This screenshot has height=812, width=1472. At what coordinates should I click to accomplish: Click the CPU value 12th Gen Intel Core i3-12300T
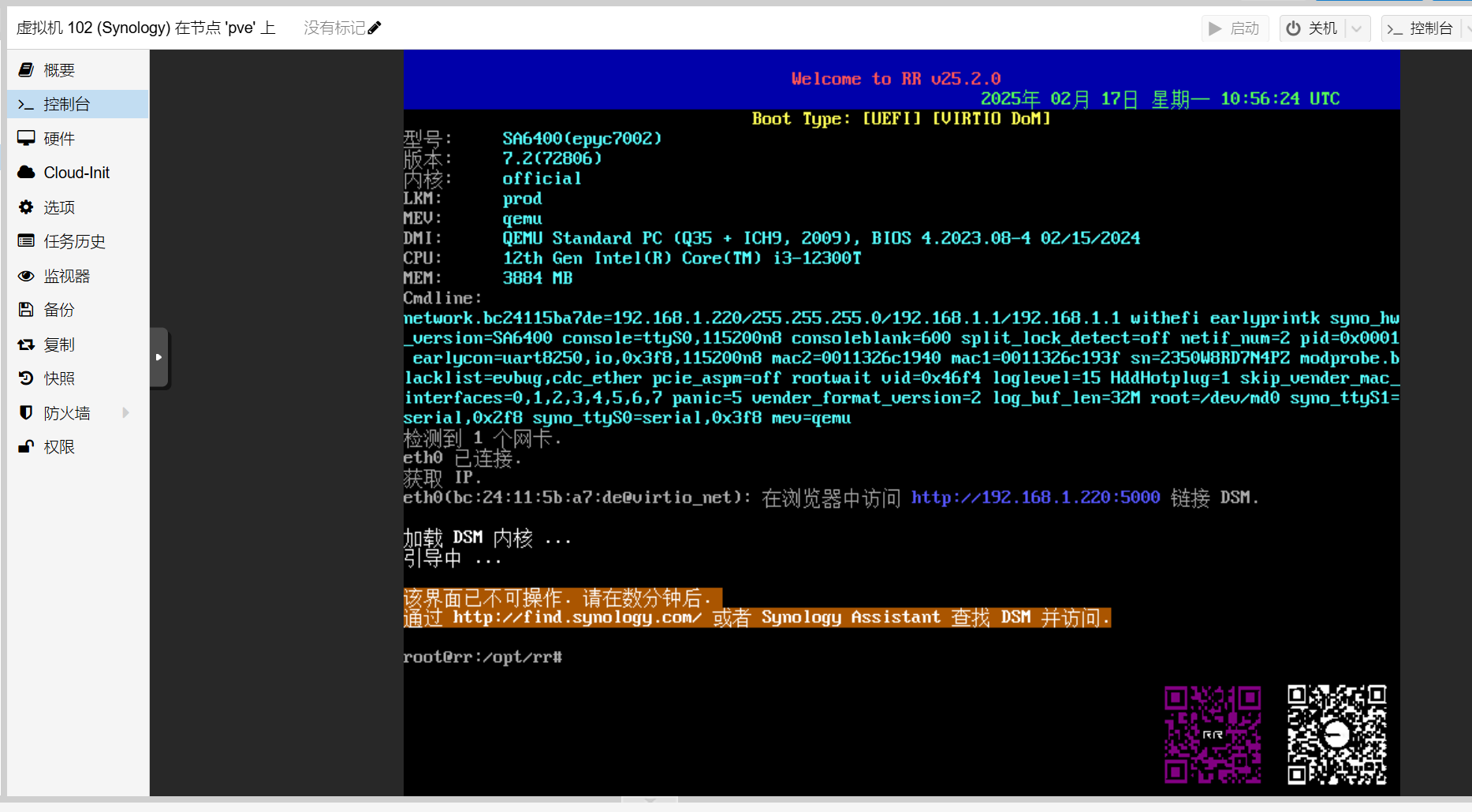point(682,258)
